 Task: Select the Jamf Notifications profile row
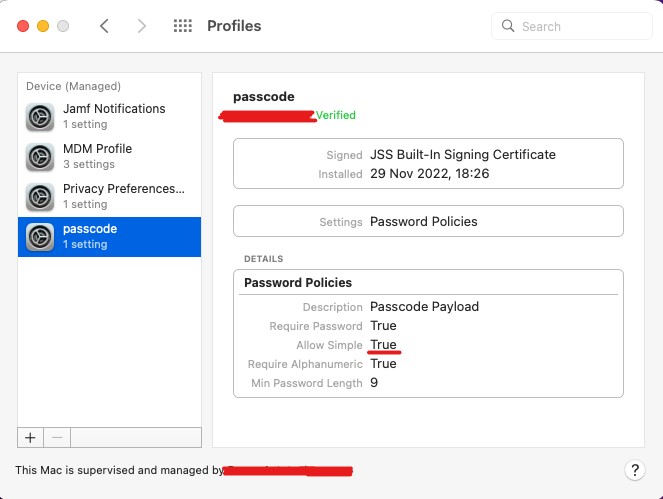110,117
